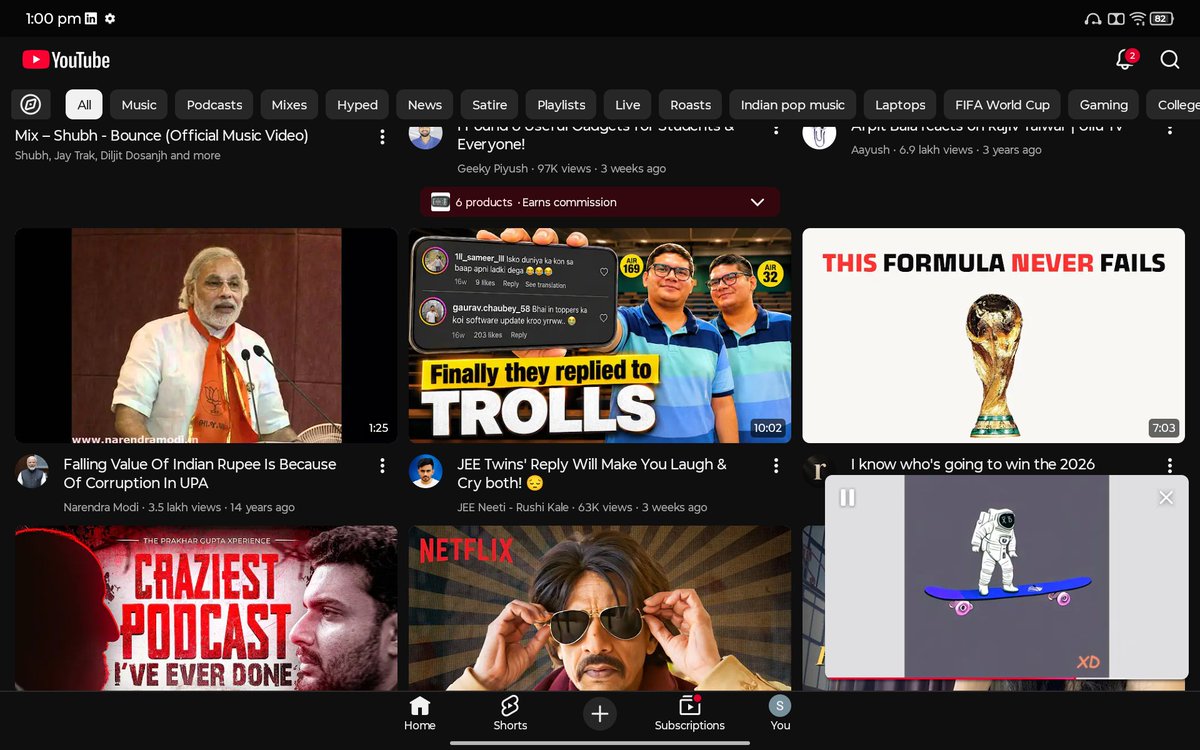Open options for Shubh Bounce mix
The height and width of the screenshot is (750, 1200).
tap(382, 137)
